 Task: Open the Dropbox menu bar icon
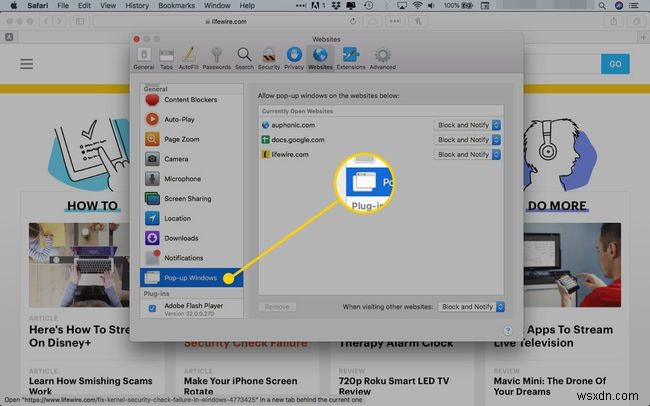pos(336,5)
